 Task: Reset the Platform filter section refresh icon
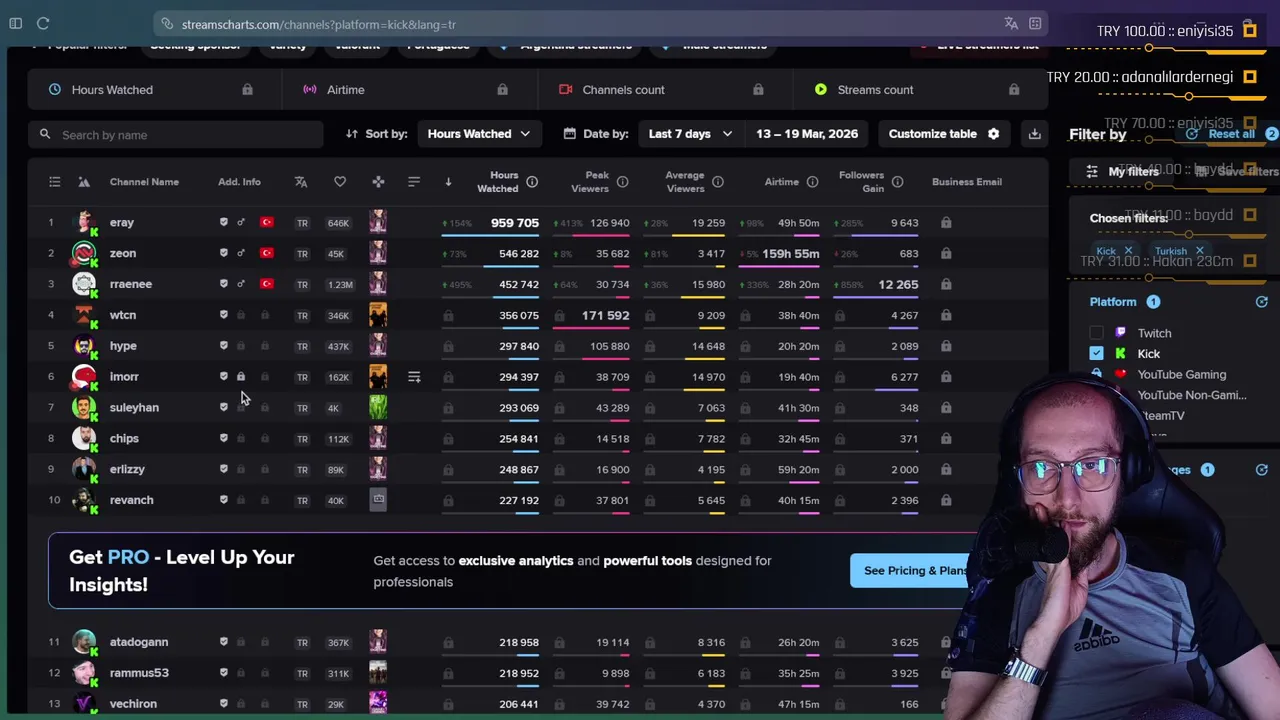(x=1261, y=302)
